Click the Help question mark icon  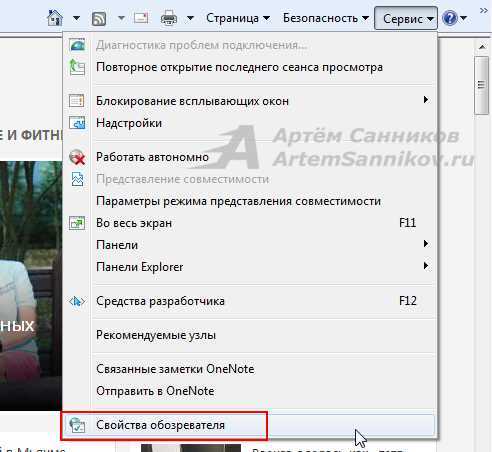tap(450, 18)
